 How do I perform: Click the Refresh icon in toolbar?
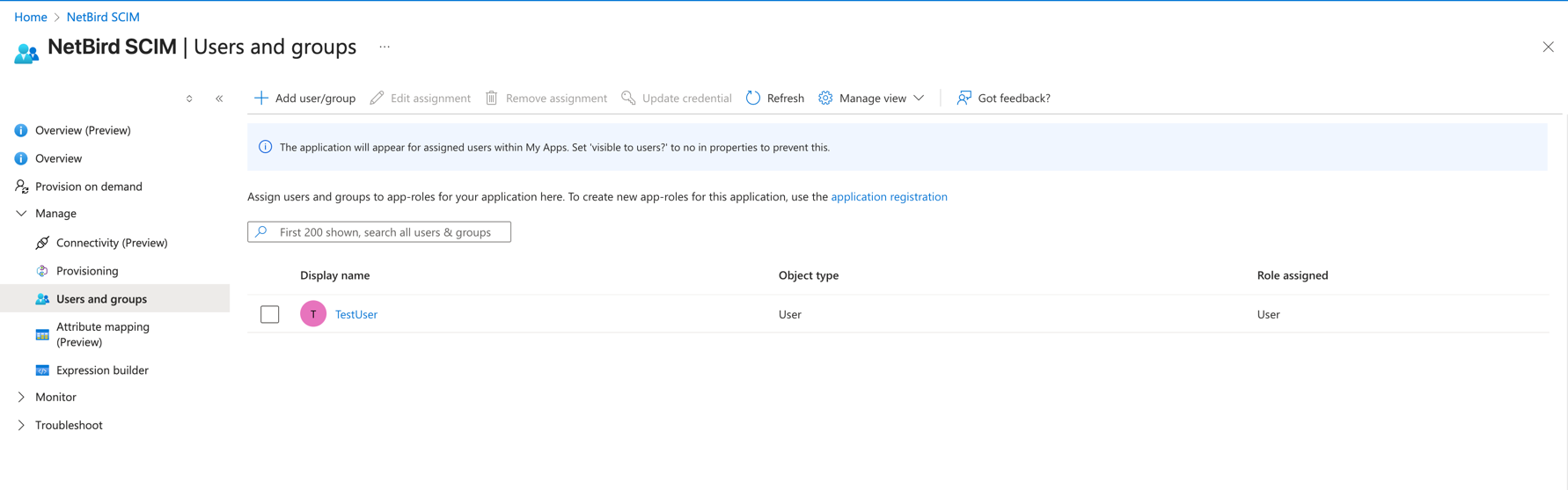tap(753, 98)
